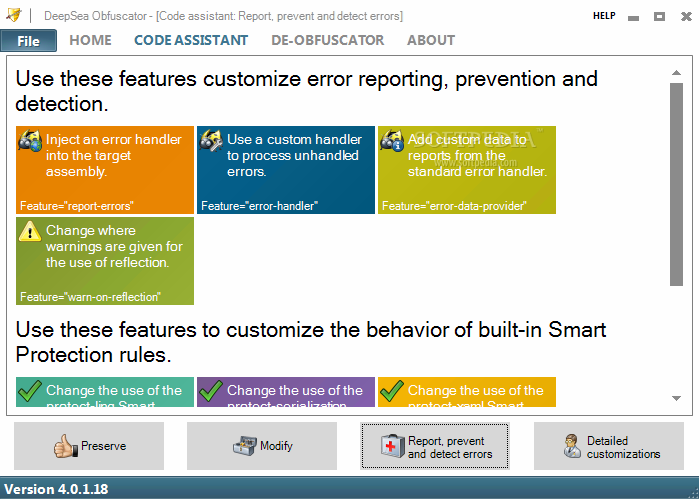Click the Version 4.0.1.18 status text
The width and height of the screenshot is (700, 500).
(x=56, y=489)
